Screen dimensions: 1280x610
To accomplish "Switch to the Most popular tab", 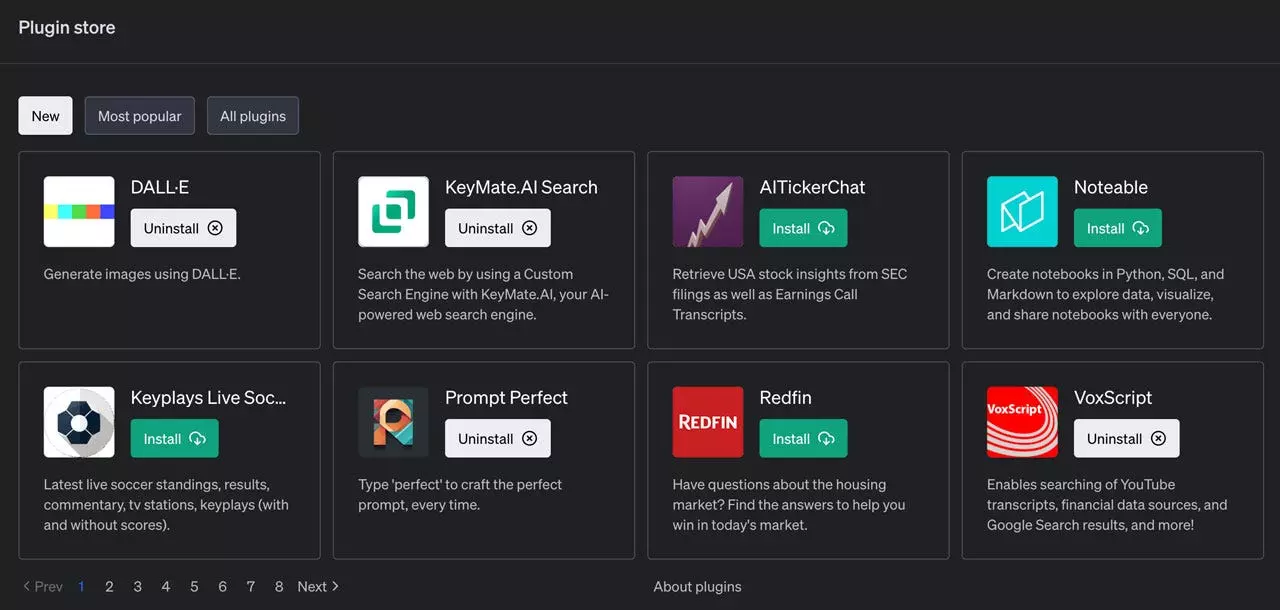I will point(140,116).
